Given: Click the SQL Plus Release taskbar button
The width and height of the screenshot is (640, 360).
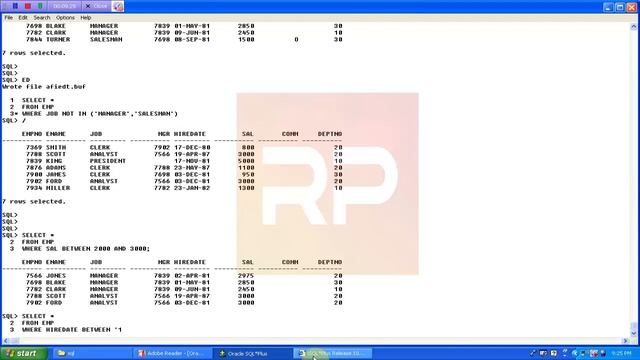Looking at the screenshot, I should pyautogui.click(x=333, y=353).
